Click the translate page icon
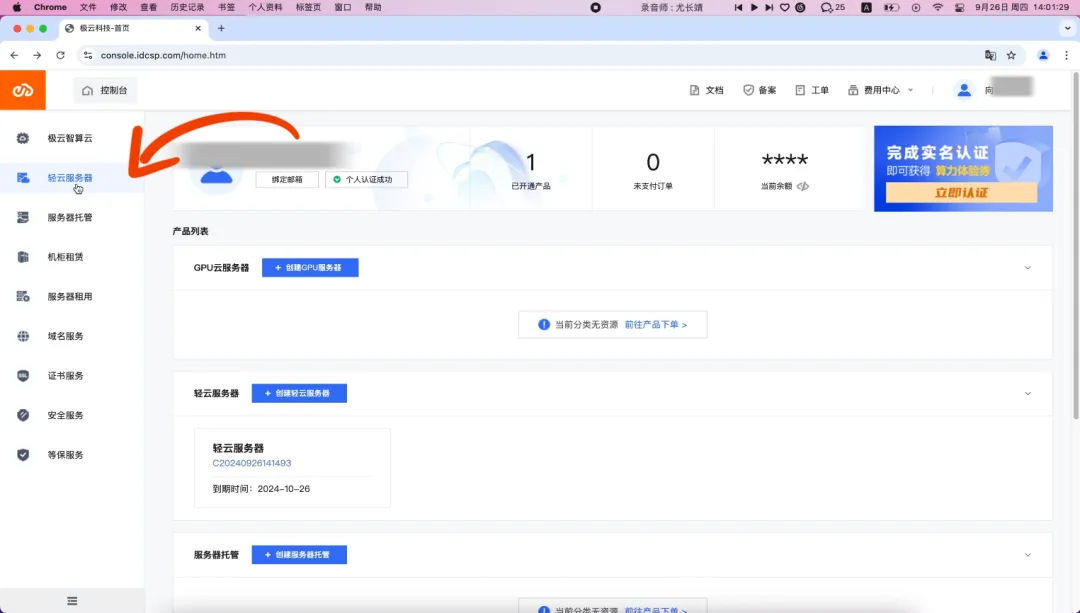The width and height of the screenshot is (1080, 613). (x=990, y=55)
